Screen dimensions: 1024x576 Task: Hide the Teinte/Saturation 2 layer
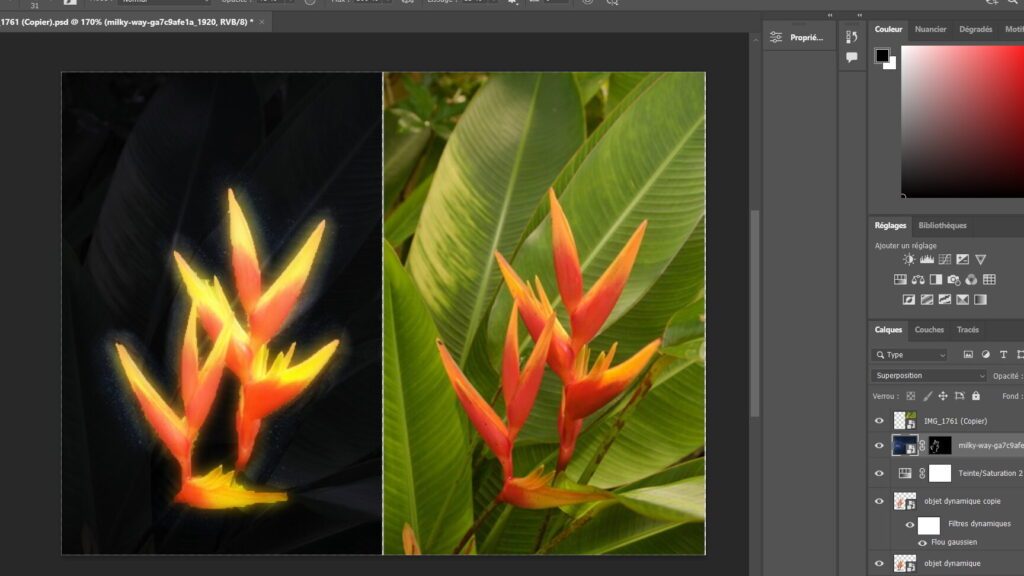(x=879, y=473)
